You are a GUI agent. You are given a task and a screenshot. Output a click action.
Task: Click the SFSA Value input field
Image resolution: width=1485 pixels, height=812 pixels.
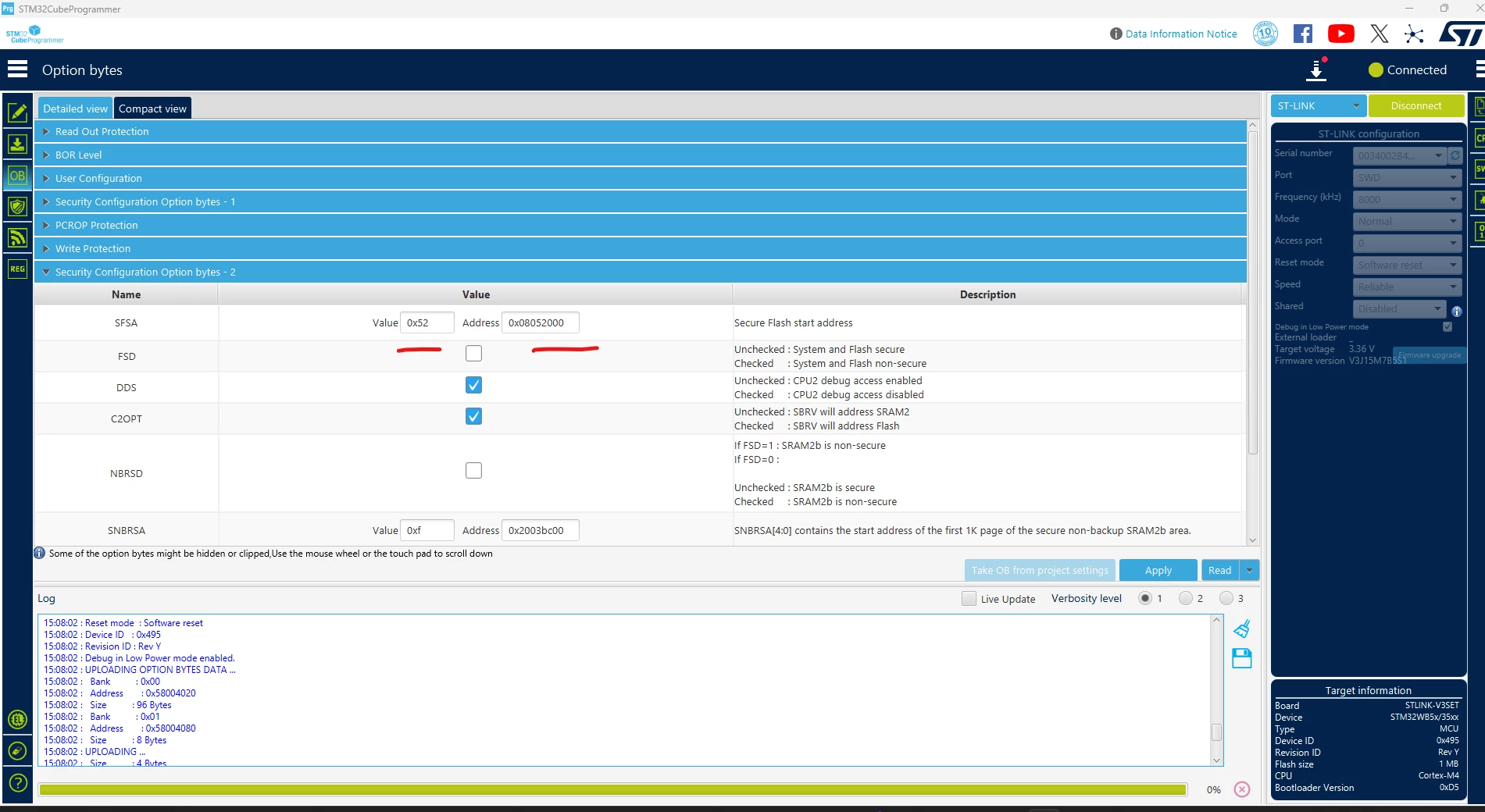point(427,322)
